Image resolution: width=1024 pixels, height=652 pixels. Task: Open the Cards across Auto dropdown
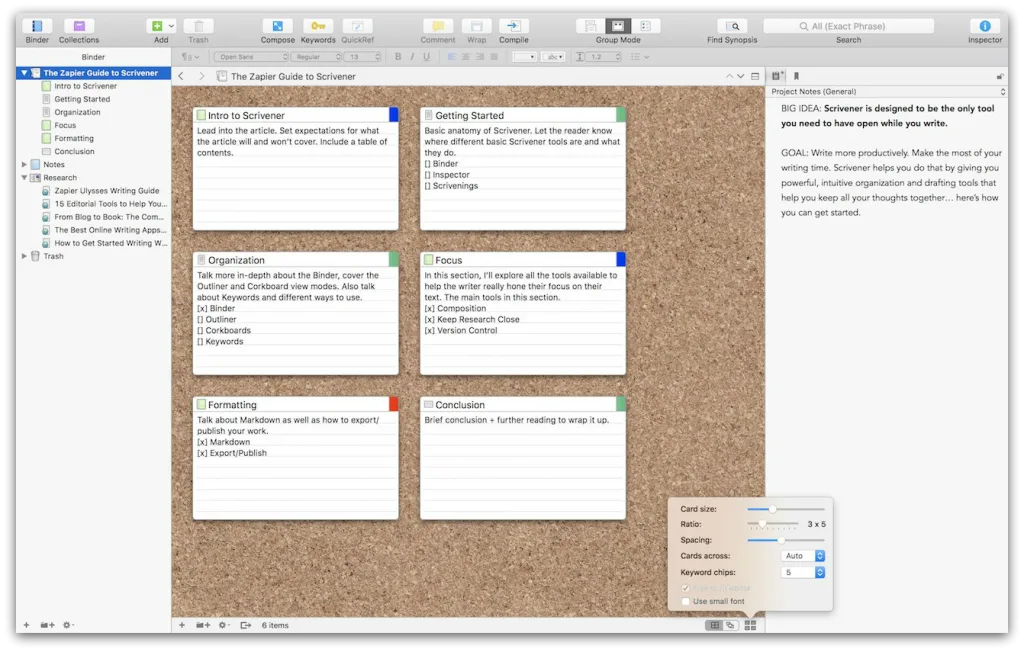[803, 556]
